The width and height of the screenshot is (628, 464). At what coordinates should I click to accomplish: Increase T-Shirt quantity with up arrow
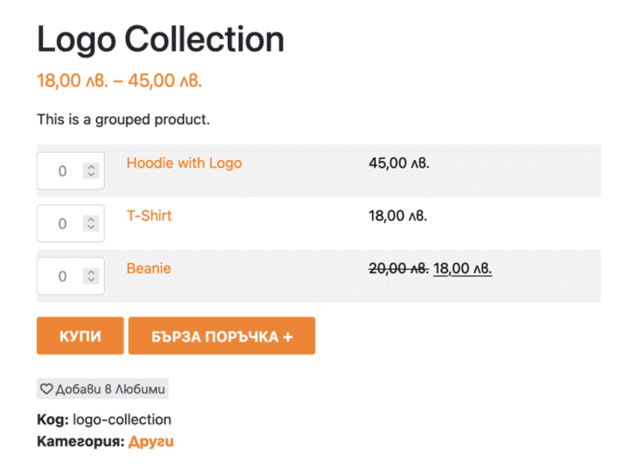[91, 219]
